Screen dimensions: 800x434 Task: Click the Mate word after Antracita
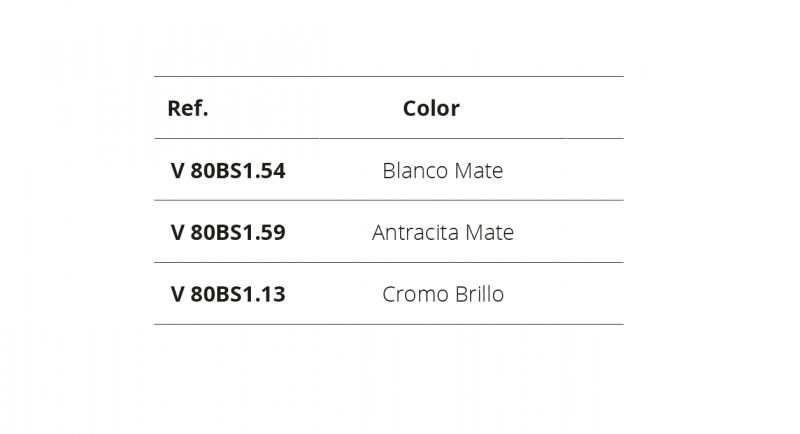coord(490,233)
